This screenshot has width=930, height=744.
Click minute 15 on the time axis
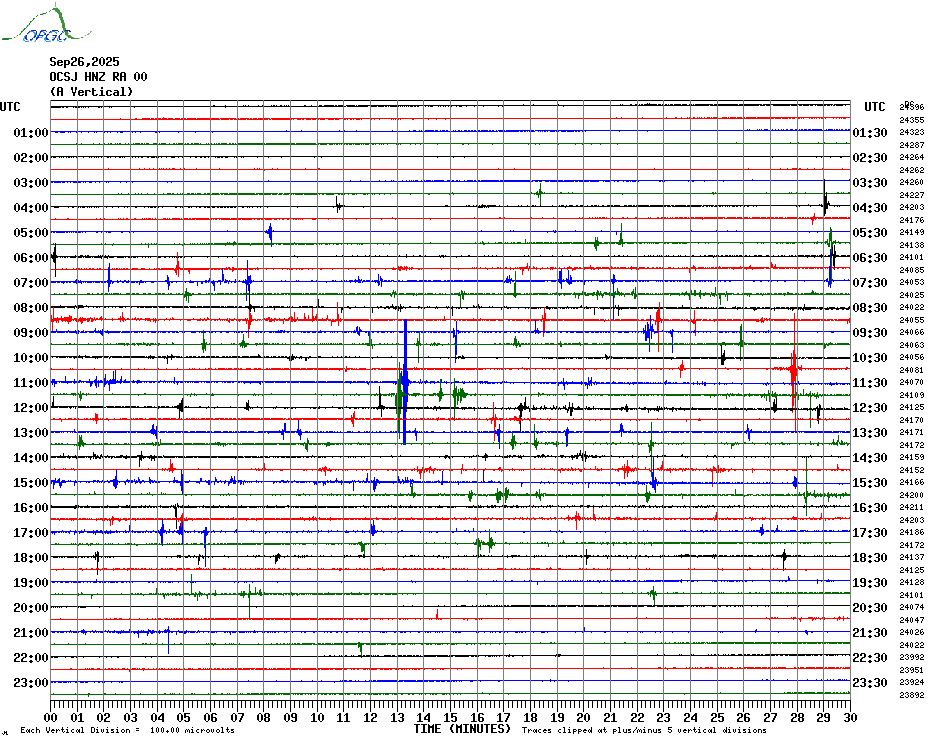pos(450,717)
